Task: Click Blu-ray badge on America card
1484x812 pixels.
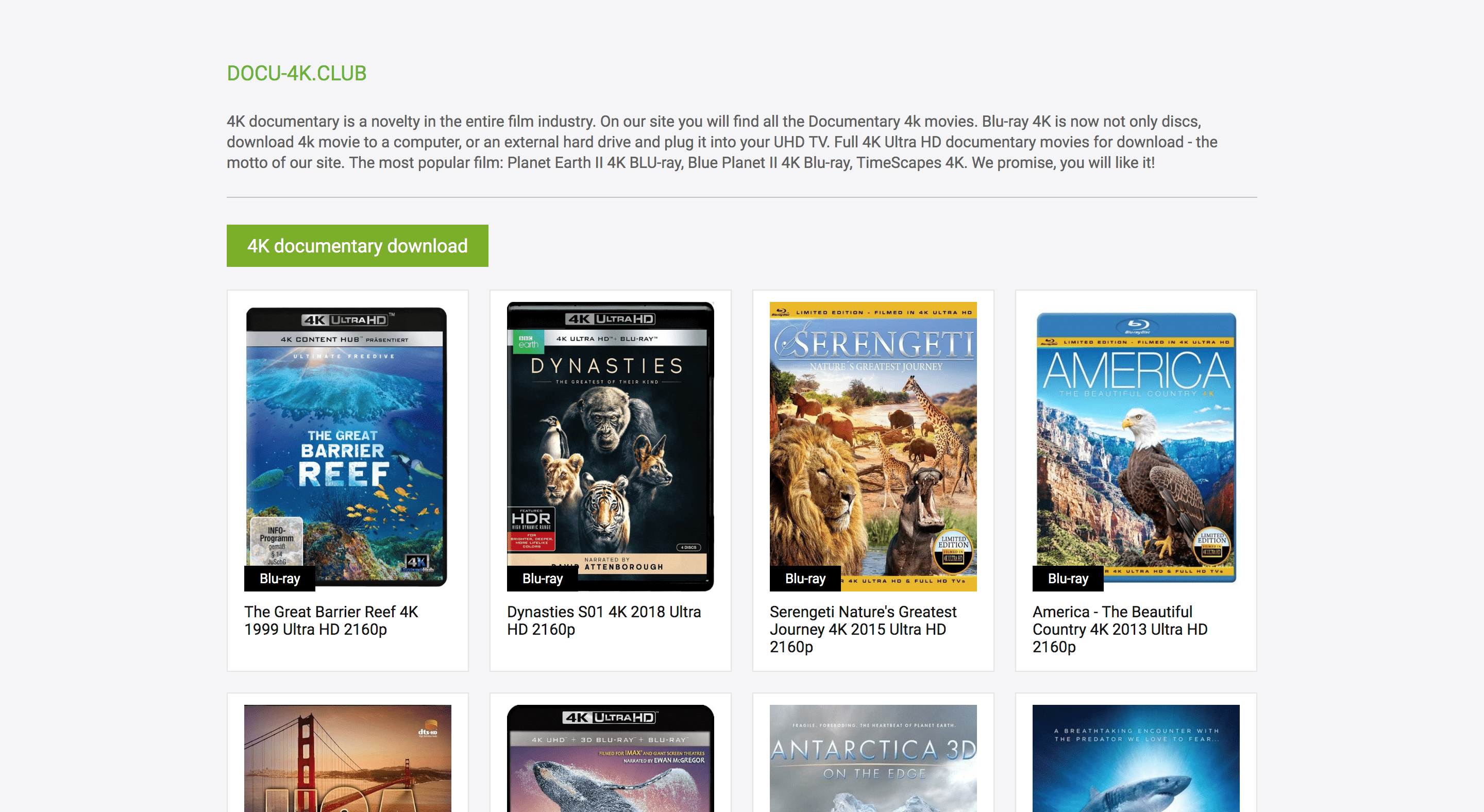Action: (x=1068, y=578)
